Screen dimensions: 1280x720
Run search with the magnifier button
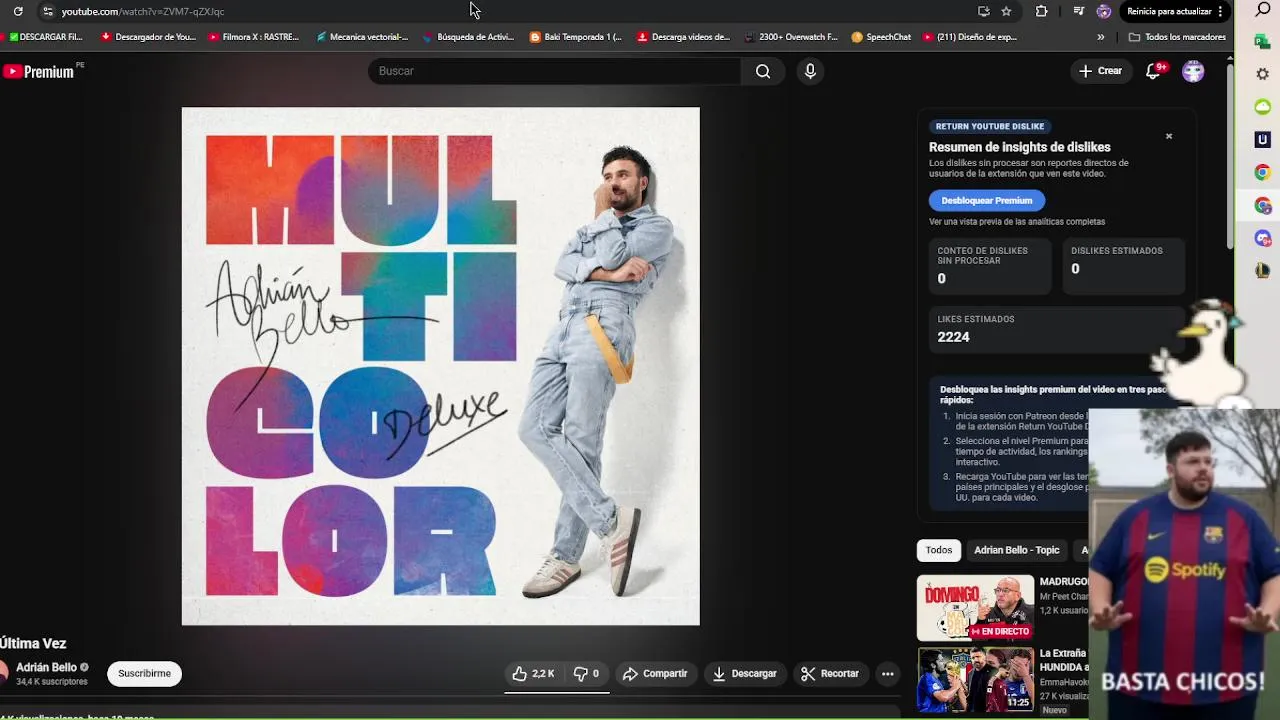(763, 71)
